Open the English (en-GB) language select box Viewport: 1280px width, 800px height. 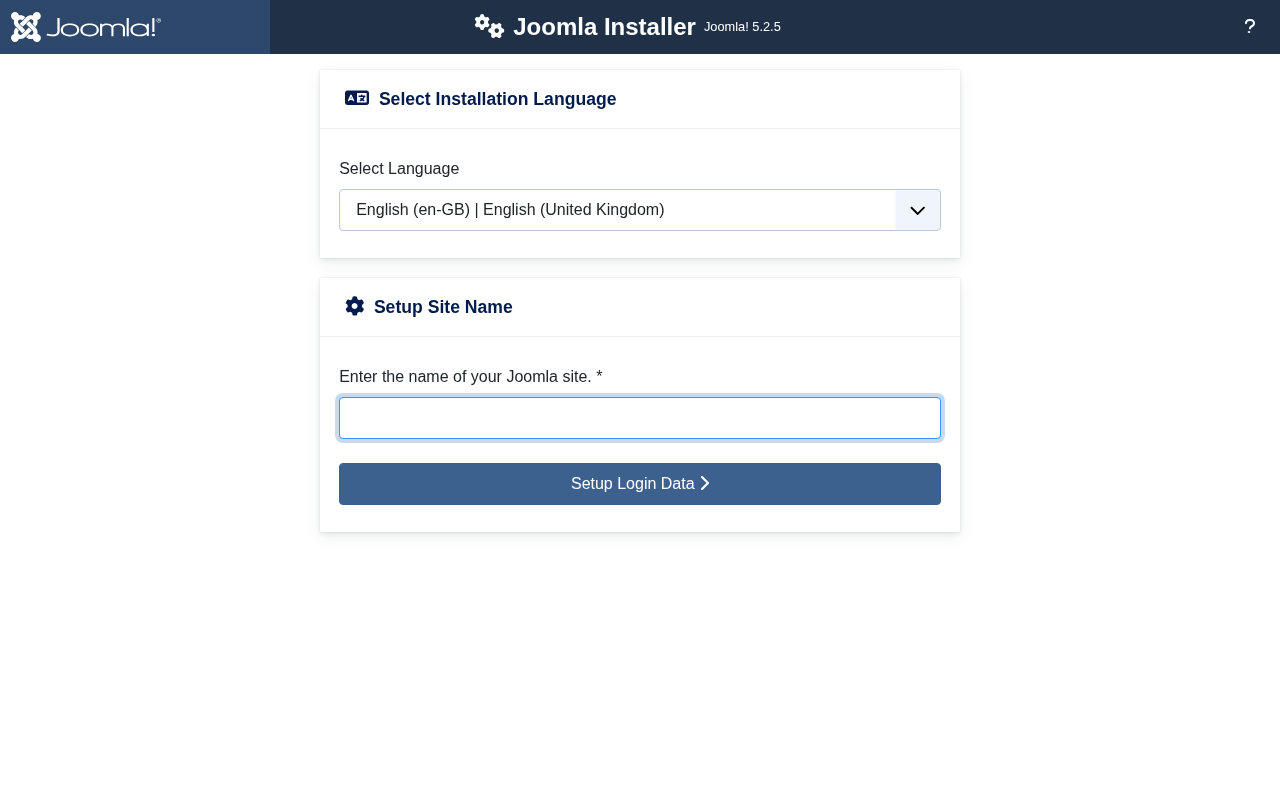click(x=616, y=210)
